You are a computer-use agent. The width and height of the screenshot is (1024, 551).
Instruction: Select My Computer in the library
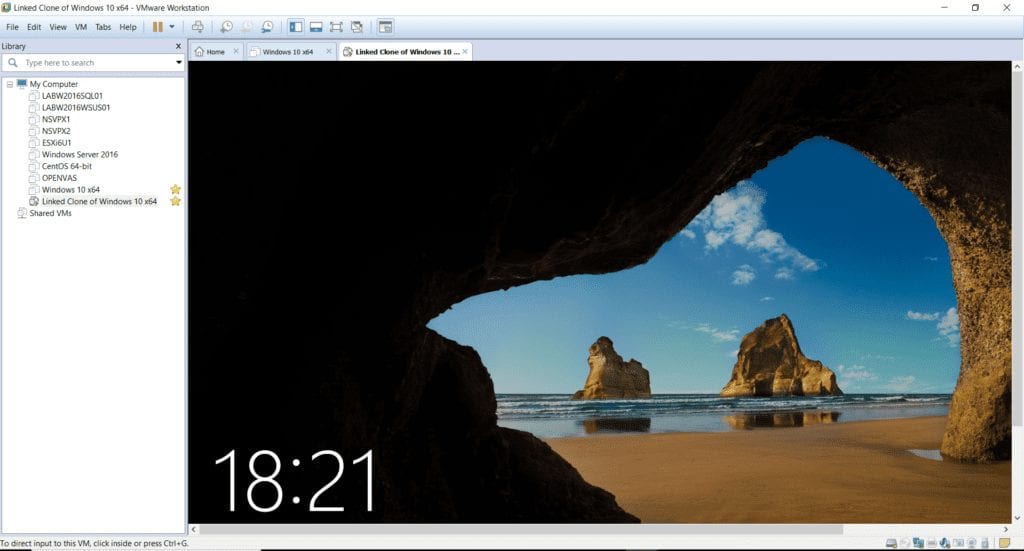tap(54, 84)
